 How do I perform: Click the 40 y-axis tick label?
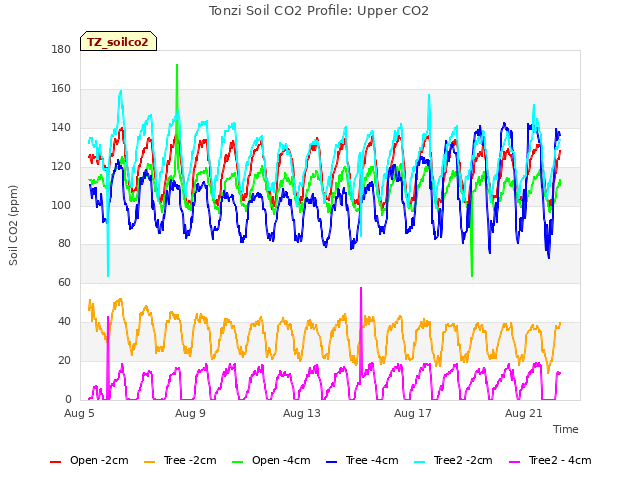click(x=64, y=321)
